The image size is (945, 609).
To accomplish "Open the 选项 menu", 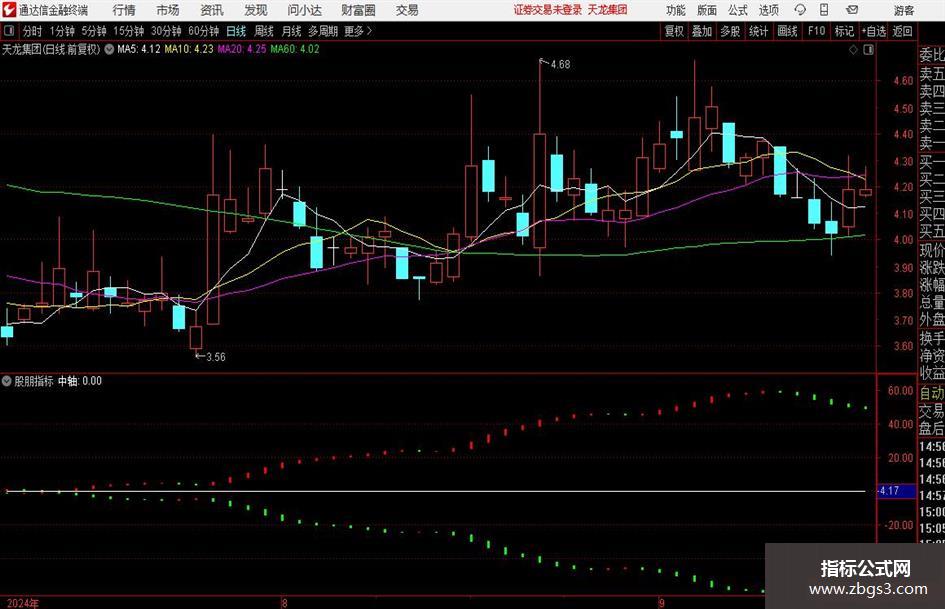I will (x=769, y=10).
